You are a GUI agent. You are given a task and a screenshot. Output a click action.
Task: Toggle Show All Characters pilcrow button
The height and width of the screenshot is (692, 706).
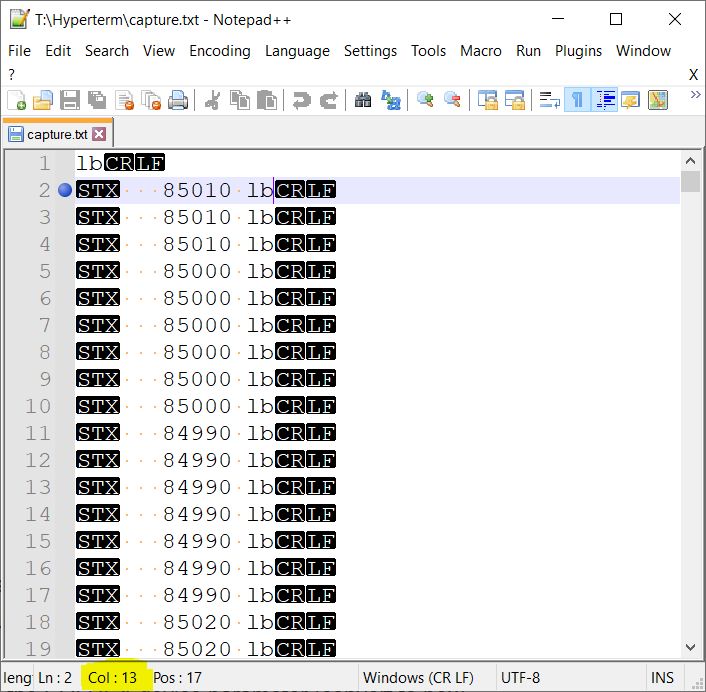point(577,100)
